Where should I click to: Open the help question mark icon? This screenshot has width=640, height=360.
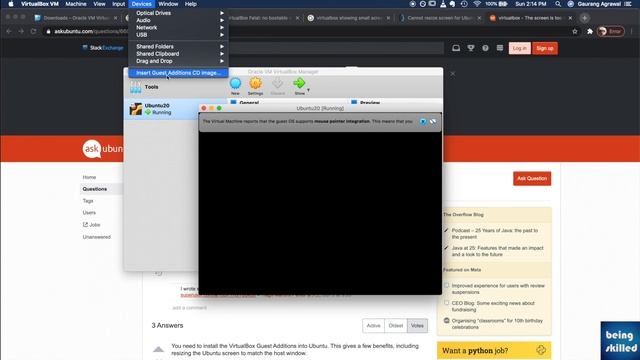(x=485, y=48)
